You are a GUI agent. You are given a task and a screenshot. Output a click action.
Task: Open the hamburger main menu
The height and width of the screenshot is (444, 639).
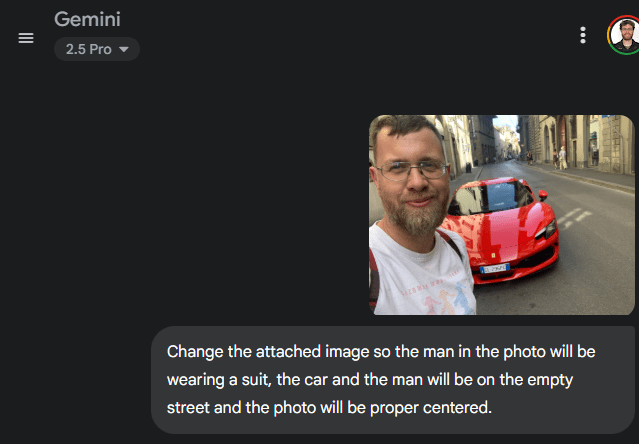(26, 38)
